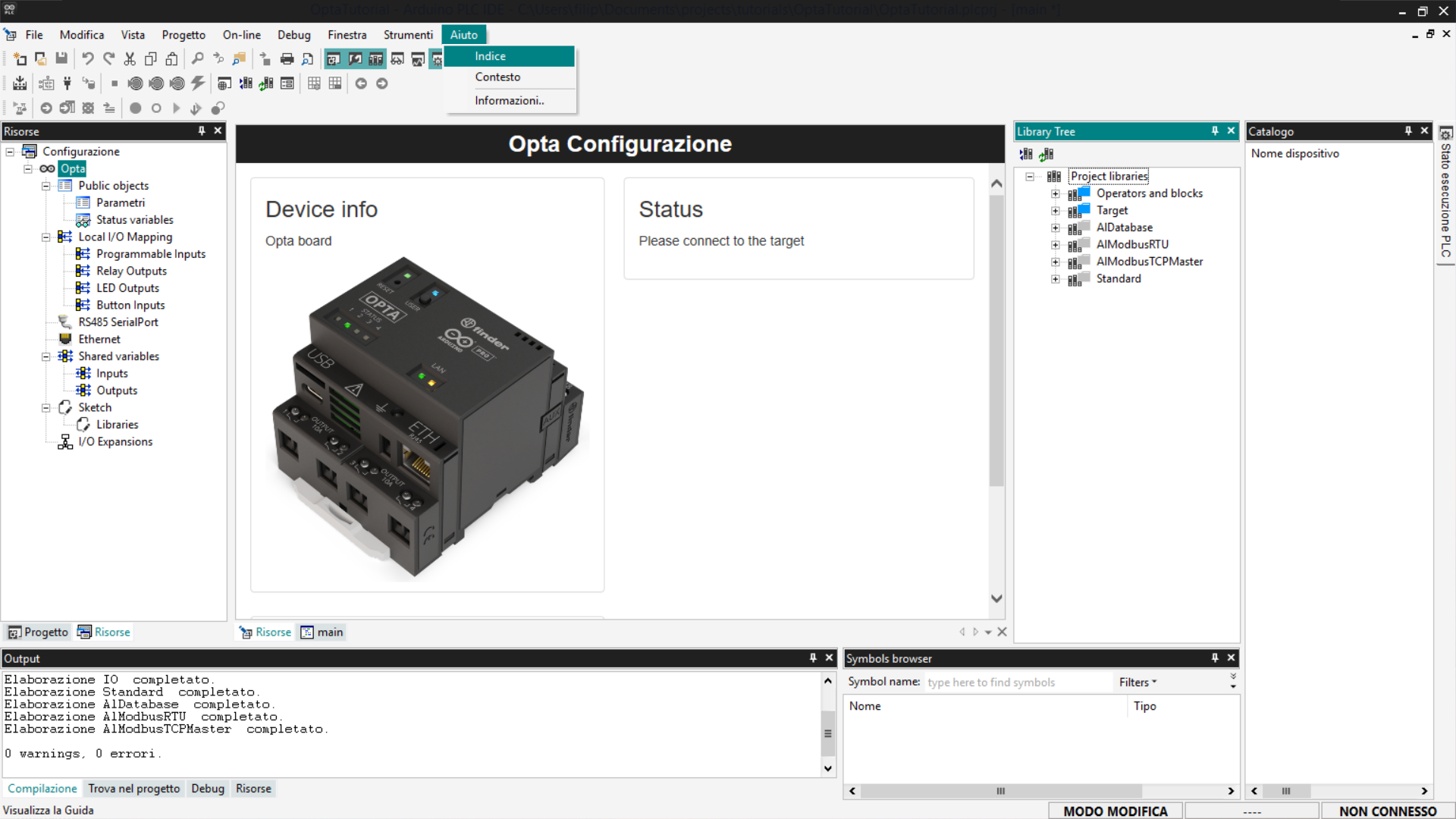Click the Download code to target icon

coord(90,83)
